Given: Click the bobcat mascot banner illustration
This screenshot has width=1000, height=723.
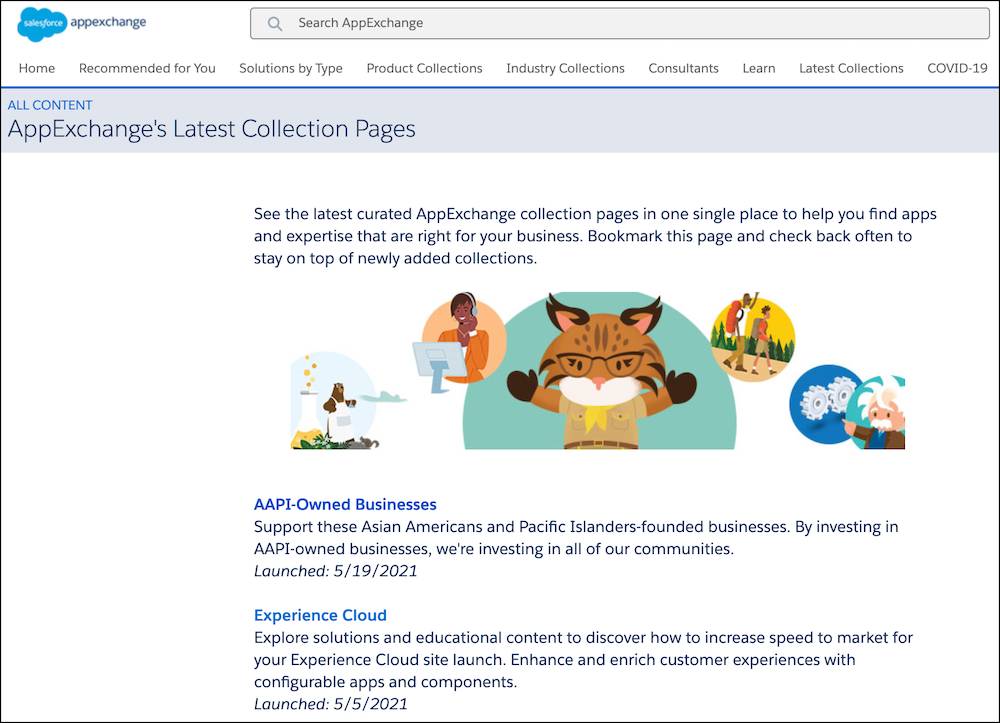Looking at the screenshot, I should click(x=599, y=371).
